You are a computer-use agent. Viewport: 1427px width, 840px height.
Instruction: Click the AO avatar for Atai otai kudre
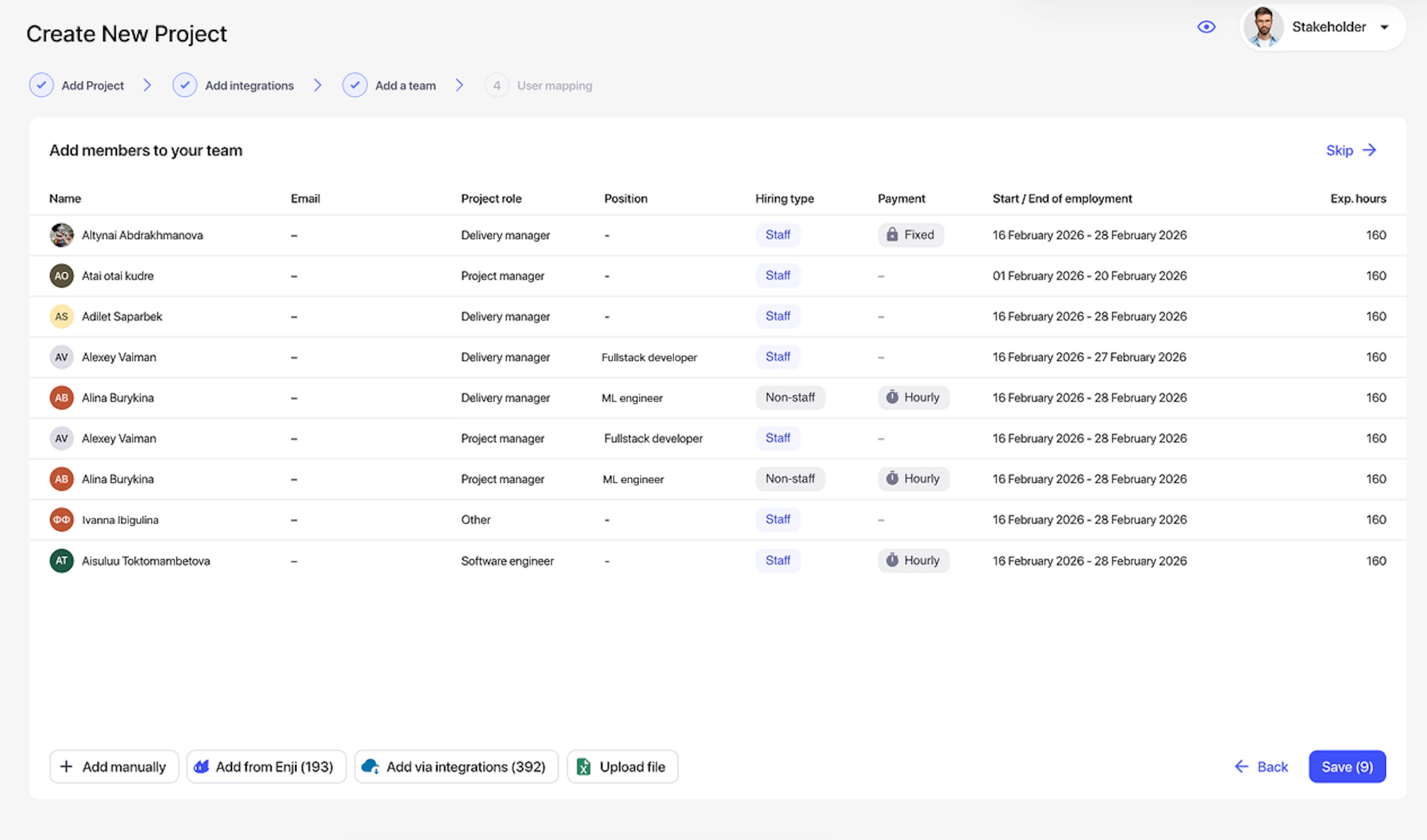coord(61,276)
